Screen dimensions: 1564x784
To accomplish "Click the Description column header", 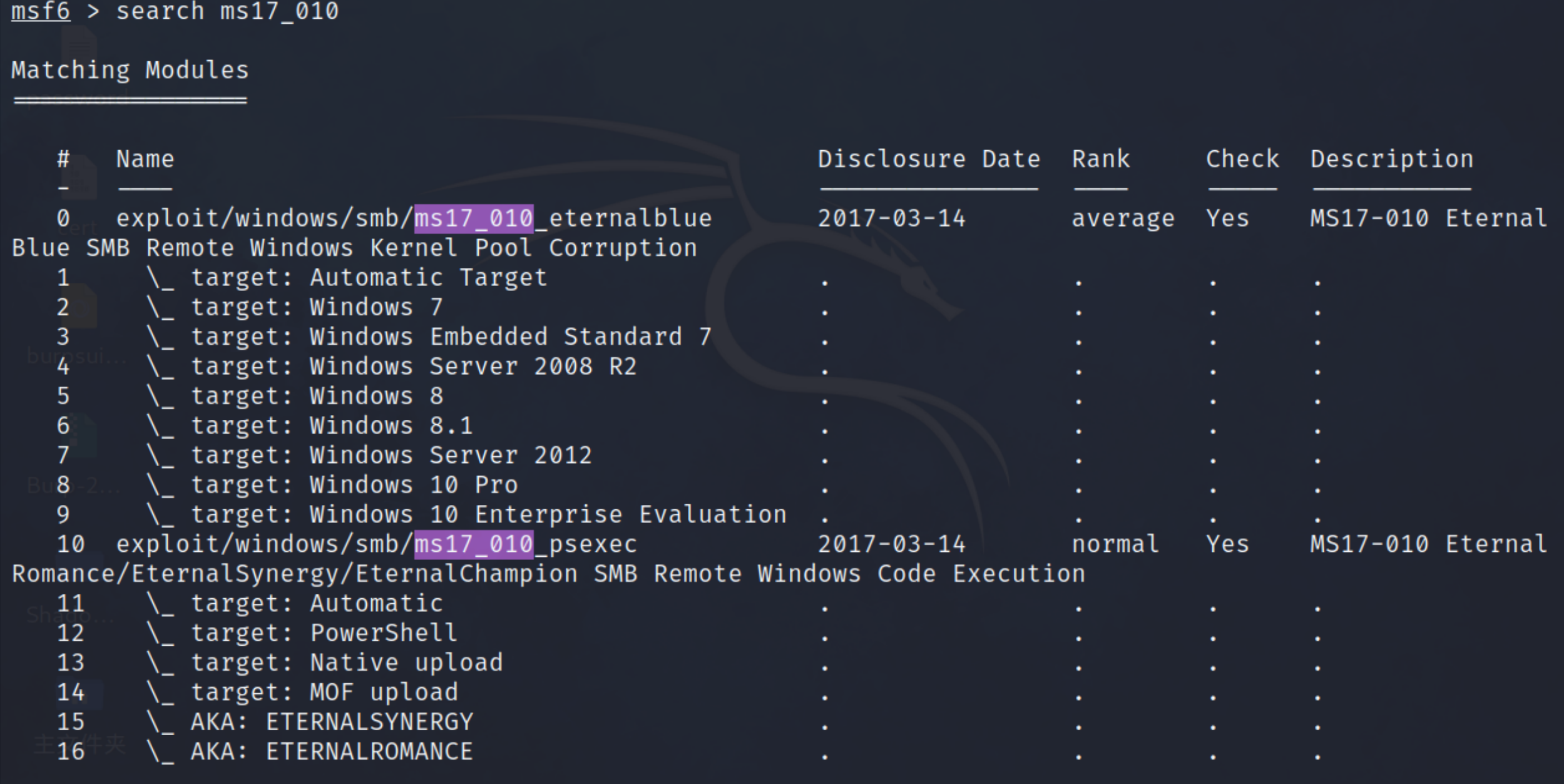I will [1392, 159].
